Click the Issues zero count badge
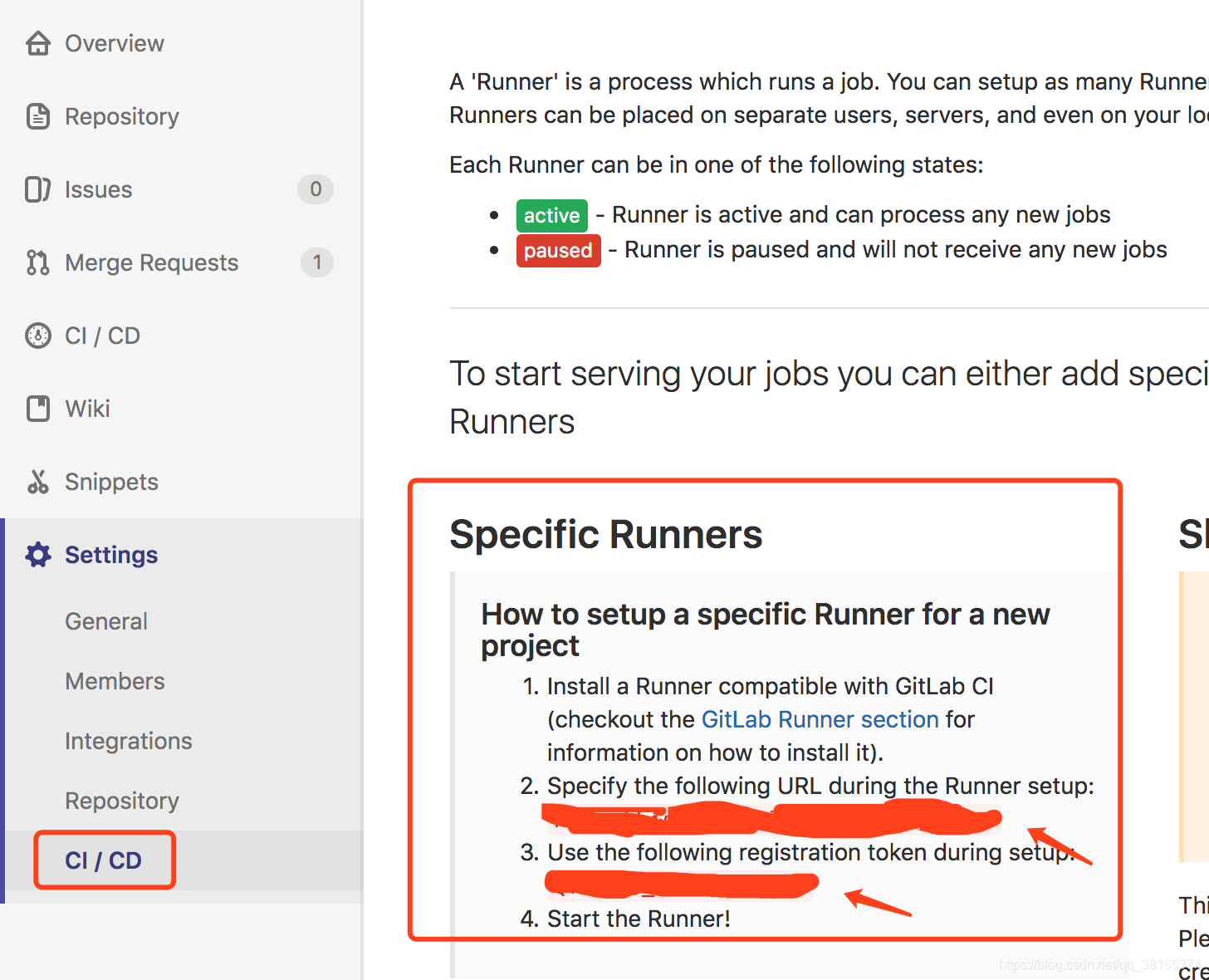1209x980 pixels. click(x=315, y=189)
